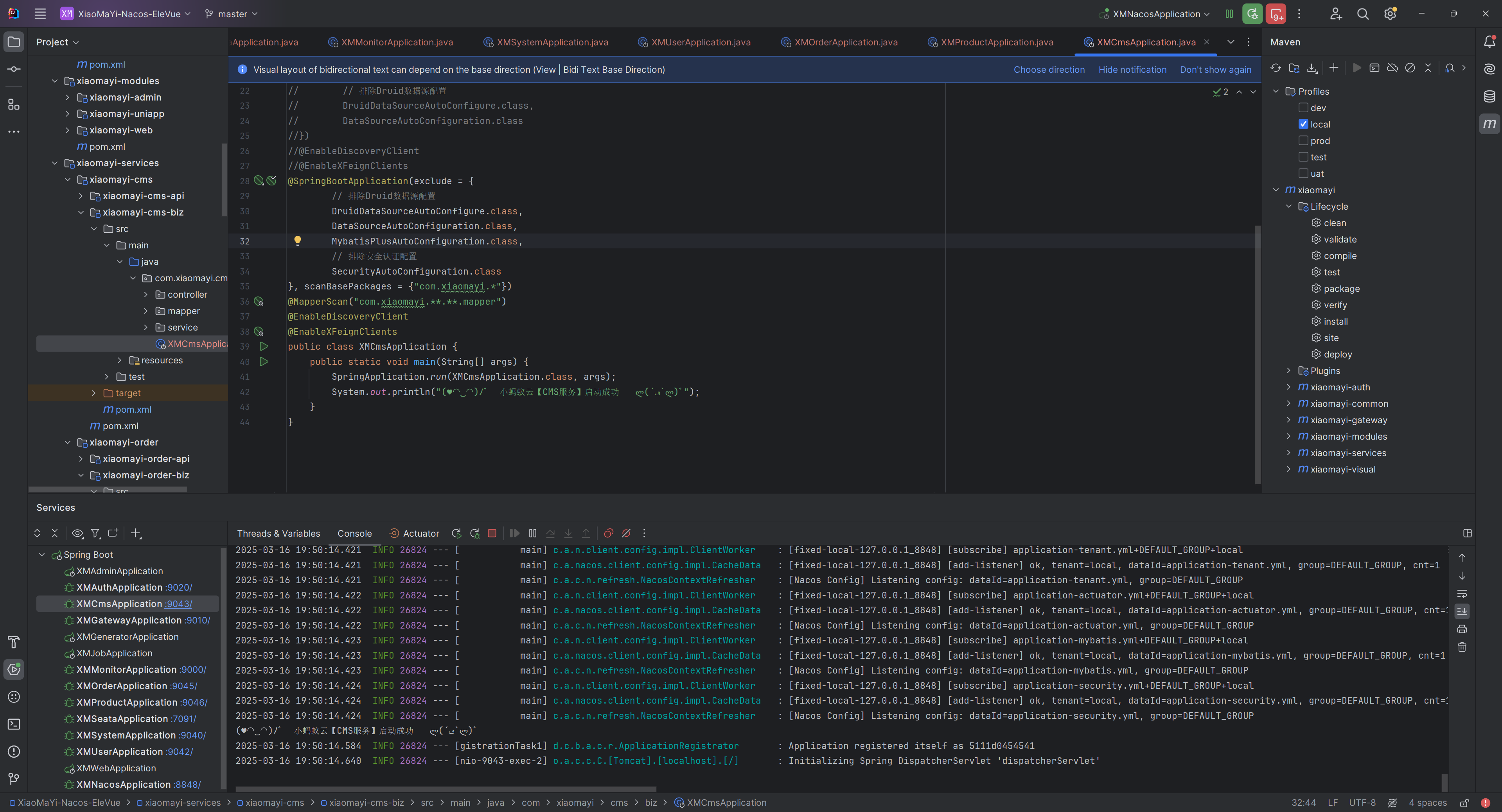Enable the prod Maven profile
The width and height of the screenshot is (1502, 812).
click(1303, 140)
